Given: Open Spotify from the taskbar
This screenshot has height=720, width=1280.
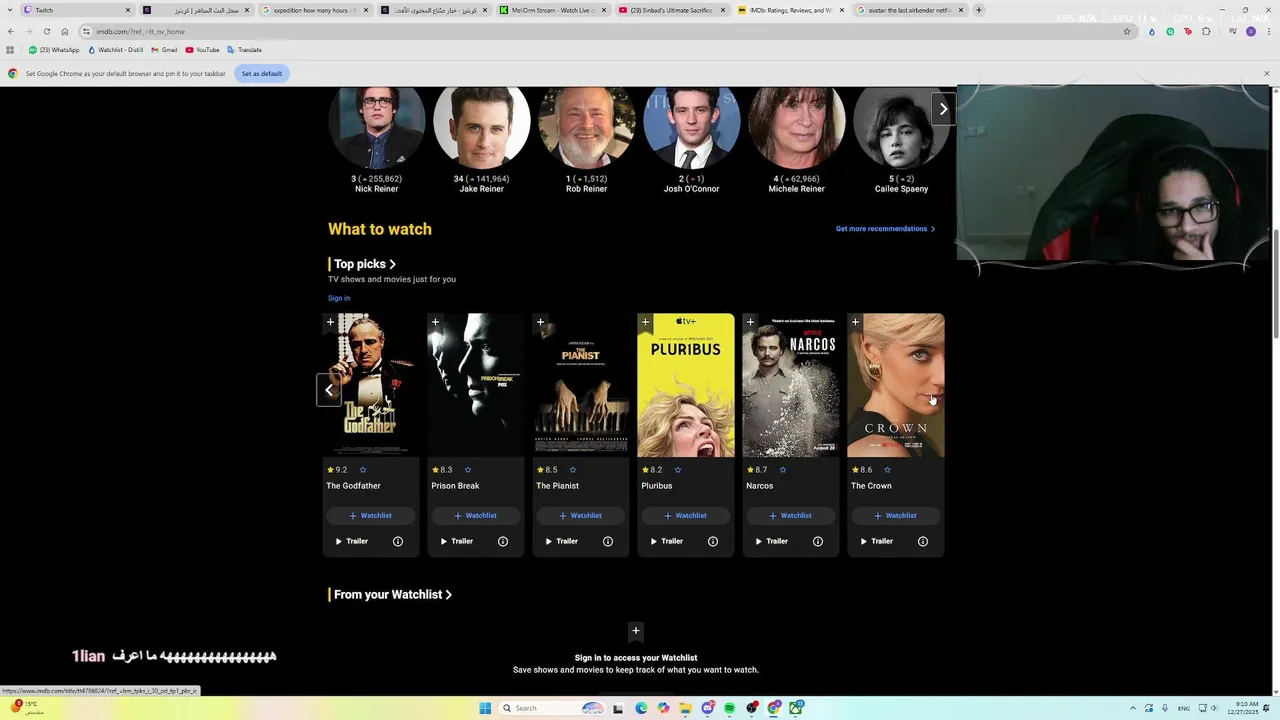Looking at the screenshot, I should [729, 708].
